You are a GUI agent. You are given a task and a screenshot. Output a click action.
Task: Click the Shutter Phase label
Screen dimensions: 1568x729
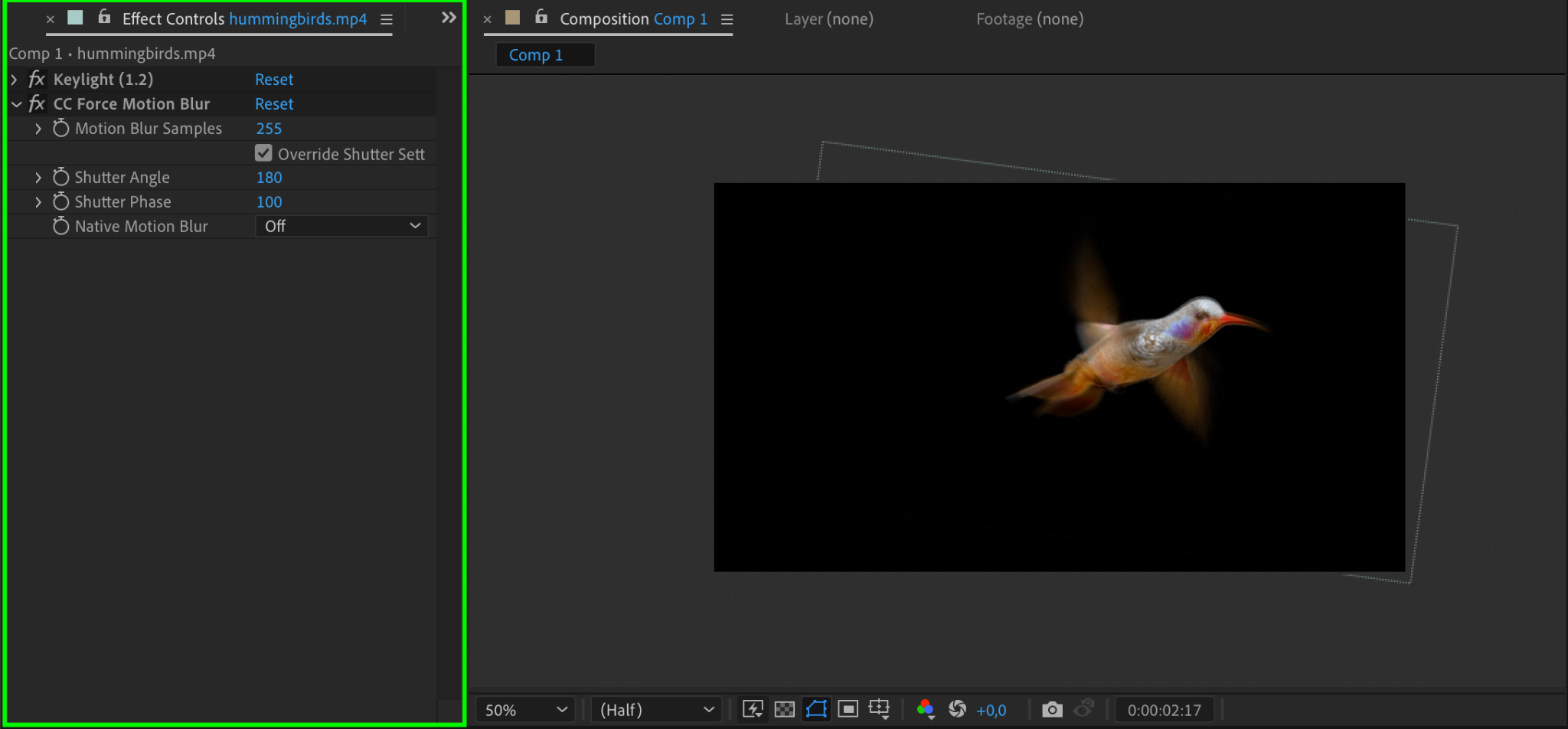[x=122, y=201]
